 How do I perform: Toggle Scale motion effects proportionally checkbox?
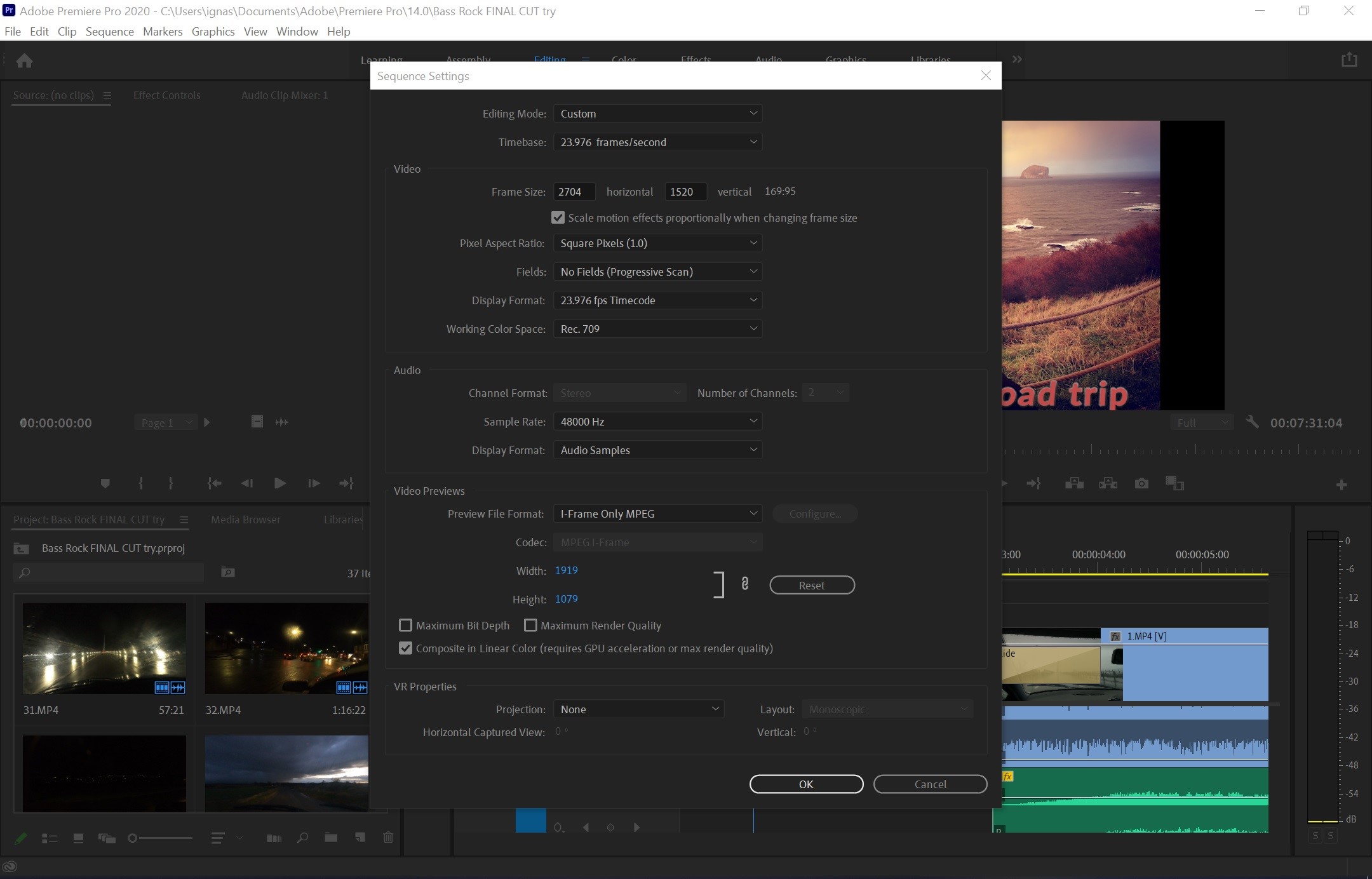556,217
